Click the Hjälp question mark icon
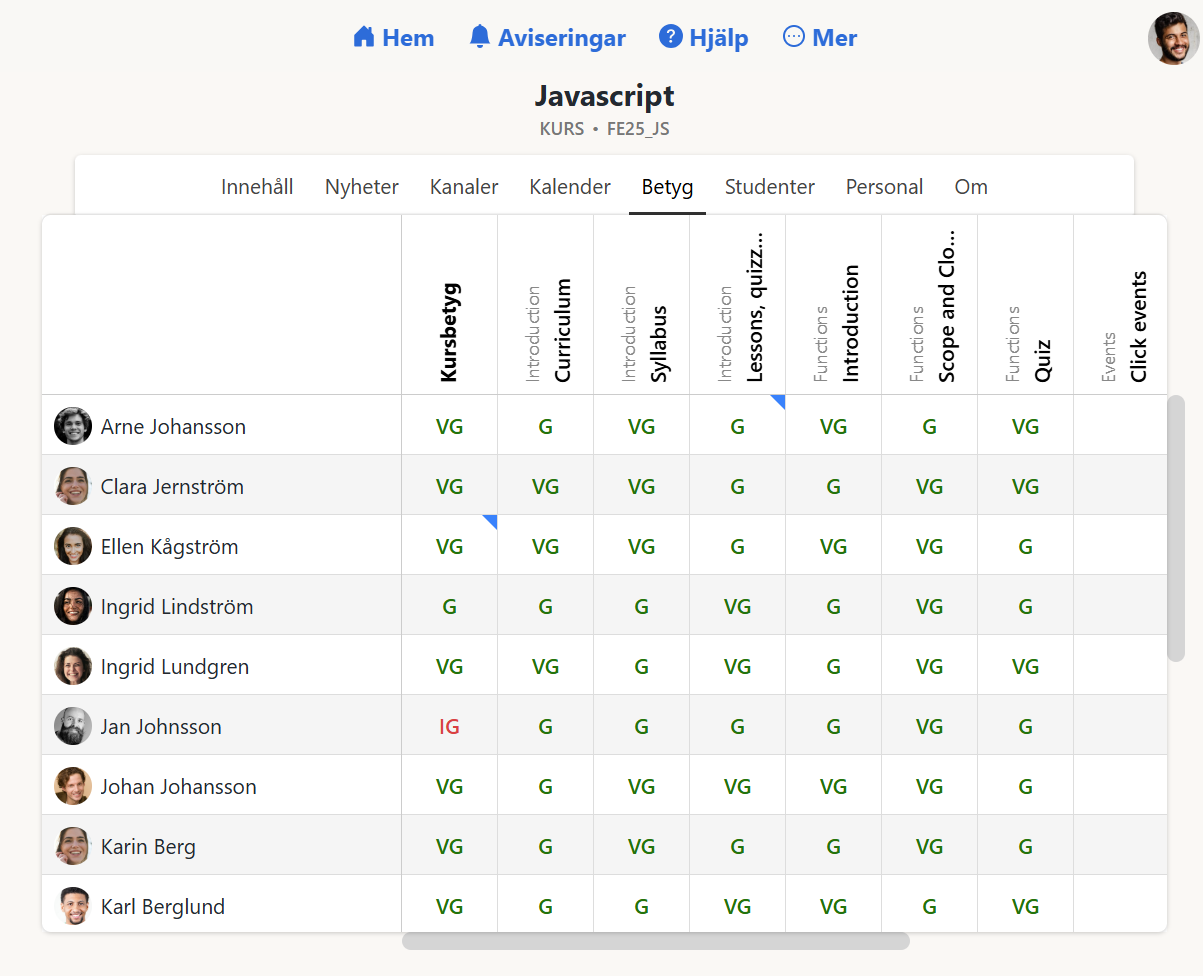Viewport: 1203px width, 976px height. [x=670, y=37]
